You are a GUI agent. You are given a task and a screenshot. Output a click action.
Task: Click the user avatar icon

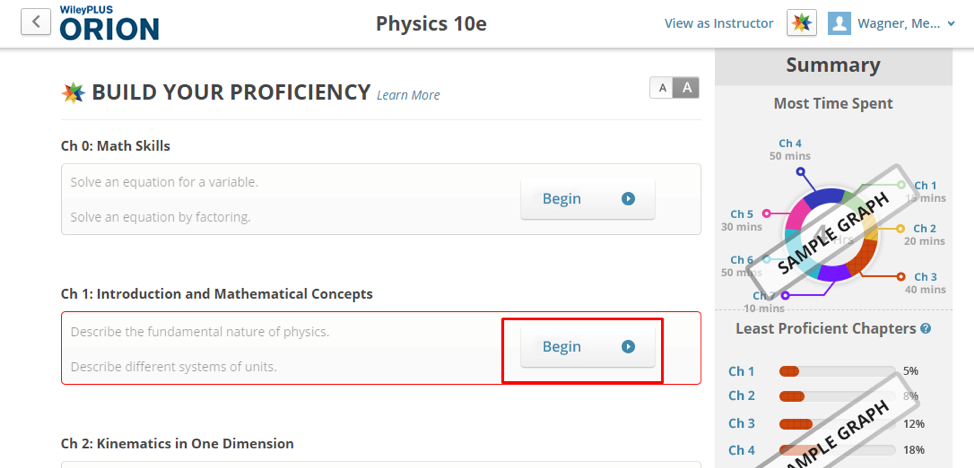[839, 24]
